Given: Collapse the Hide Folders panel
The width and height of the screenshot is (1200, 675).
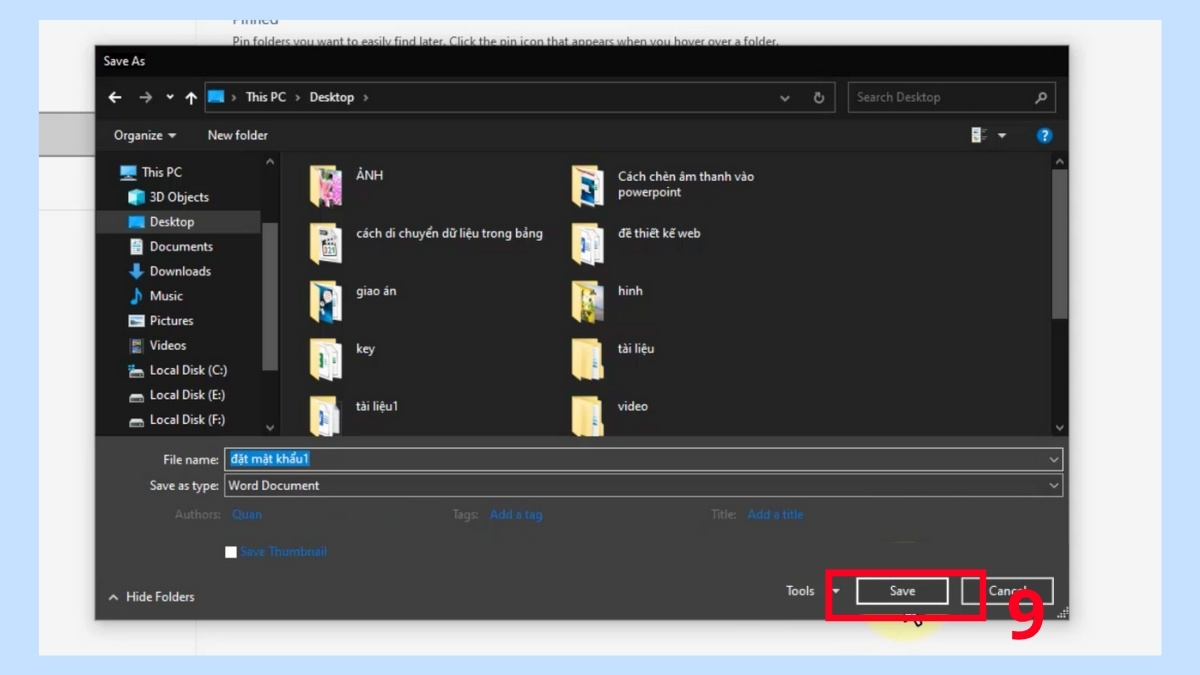Looking at the screenshot, I should pyautogui.click(x=151, y=597).
